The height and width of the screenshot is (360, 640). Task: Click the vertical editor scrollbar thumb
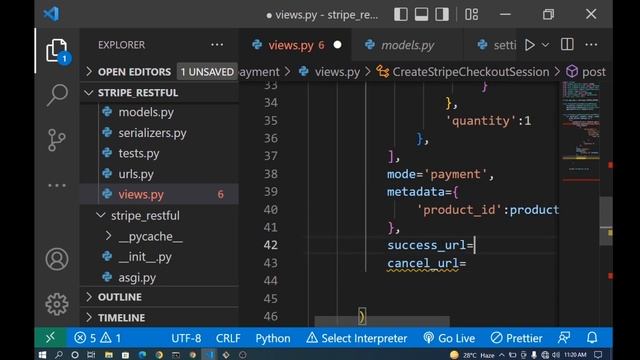pyautogui.click(x=606, y=221)
